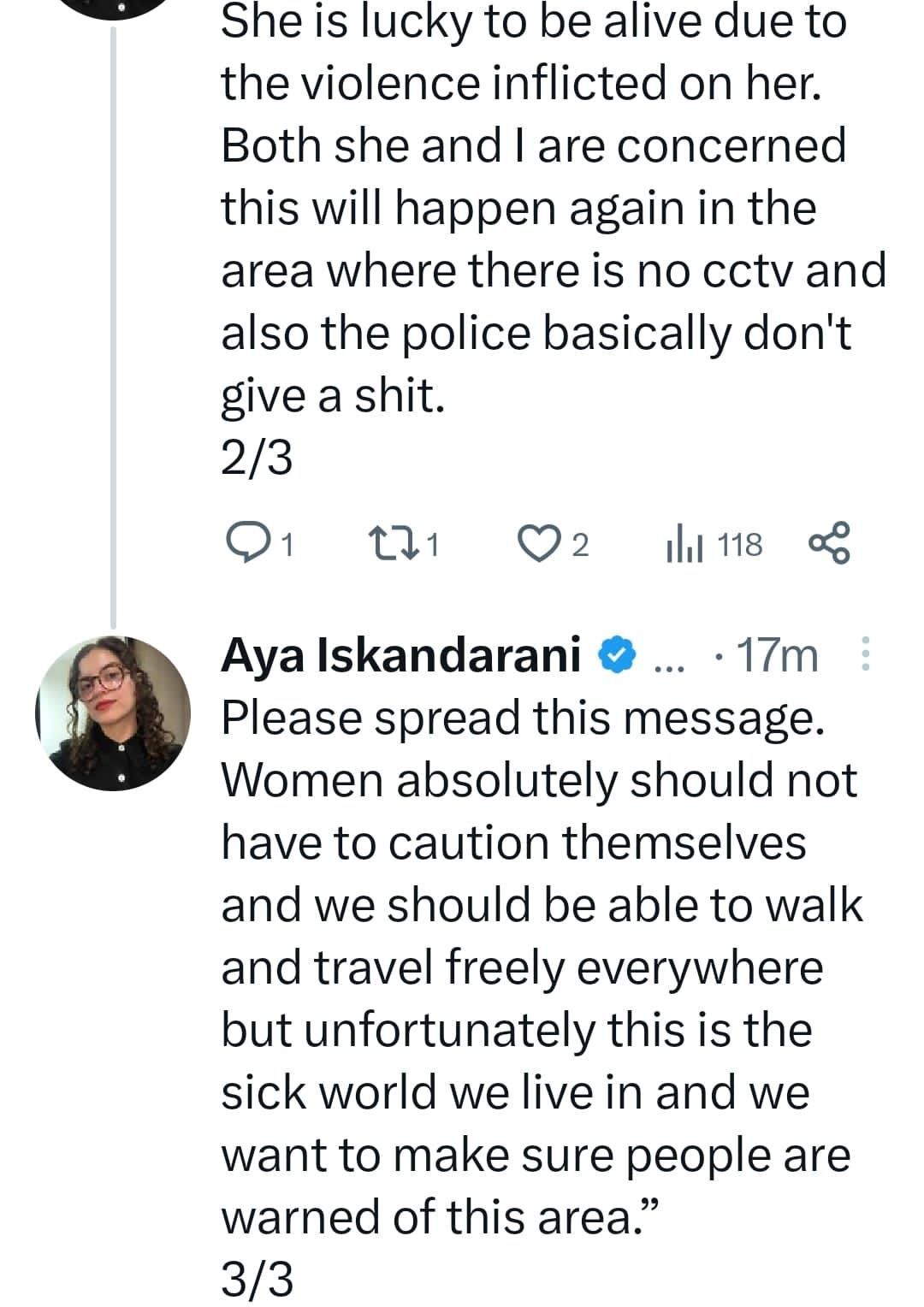Click the reply count number 1
This screenshot has height=1307, width=924.
tap(287, 545)
